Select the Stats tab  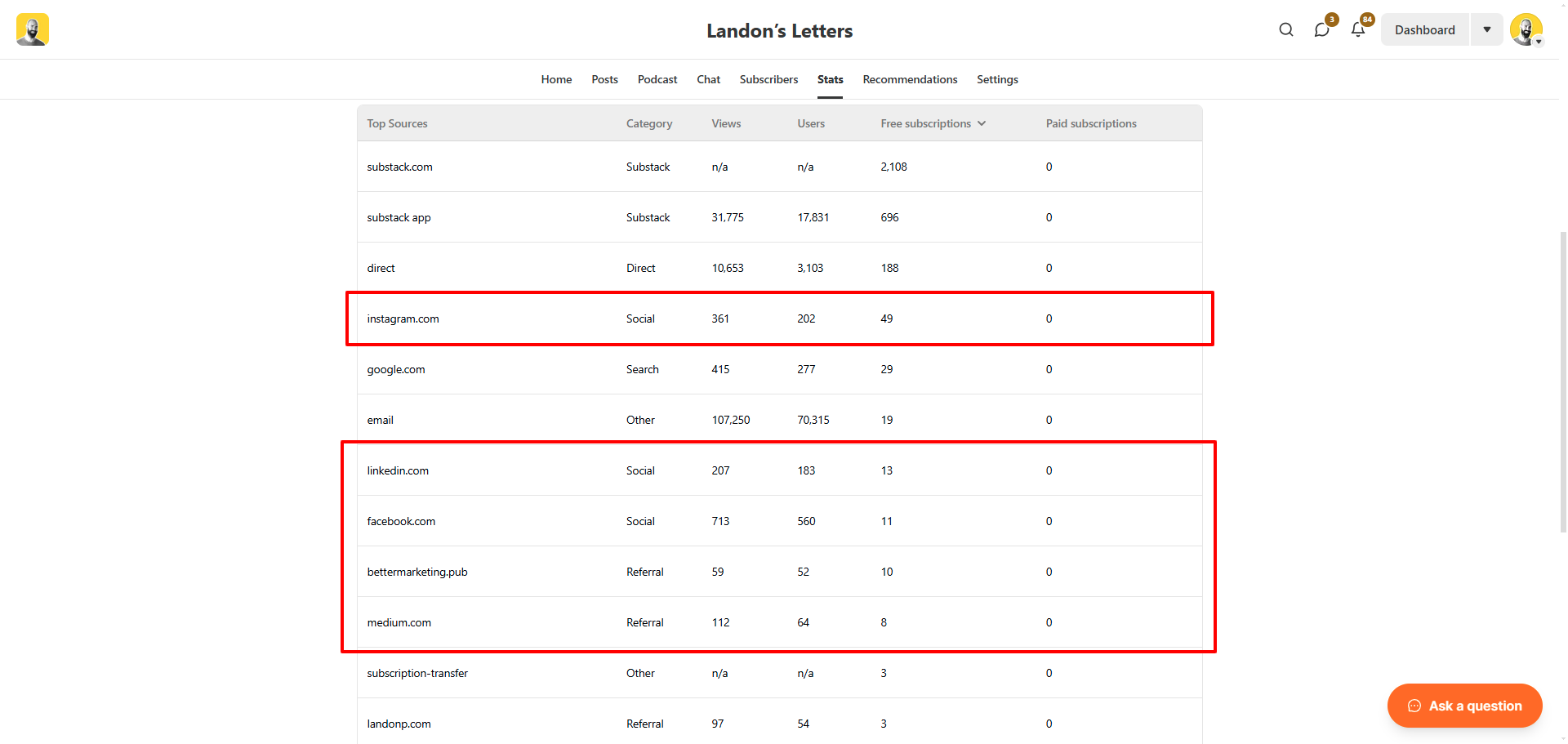click(830, 79)
